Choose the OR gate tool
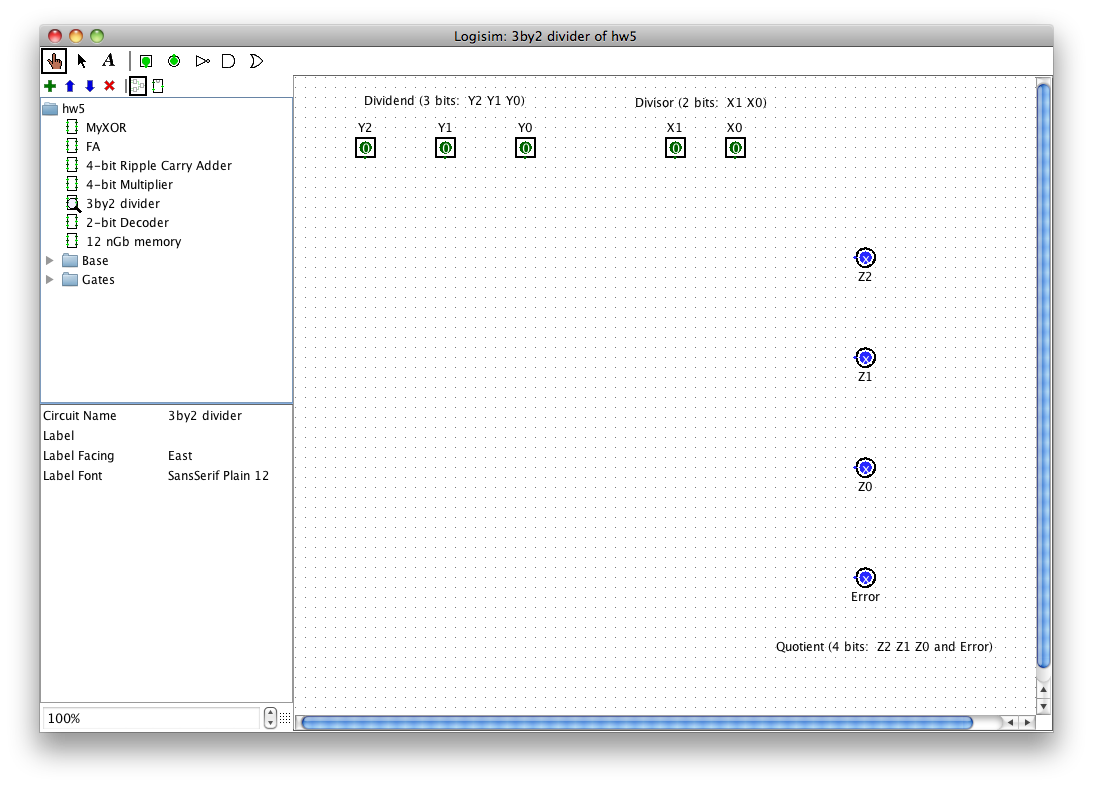 [x=256, y=61]
